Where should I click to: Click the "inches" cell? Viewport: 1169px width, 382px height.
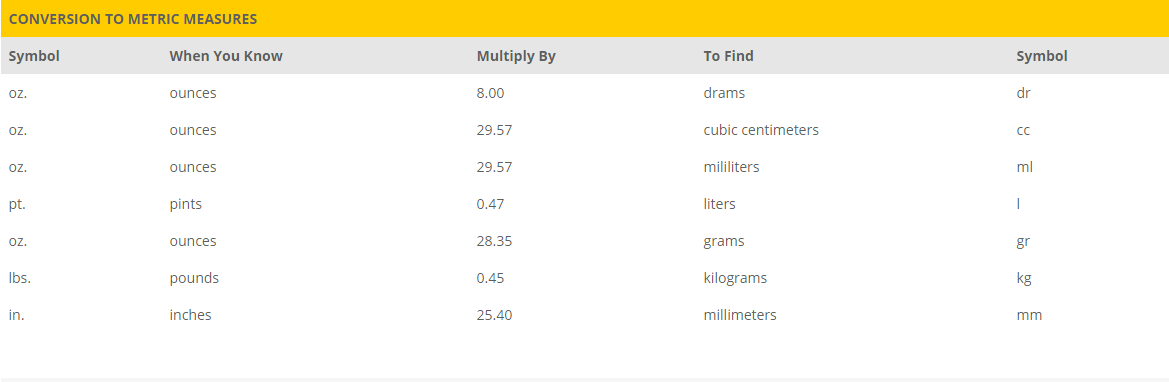pyautogui.click(x=190, y=315)
